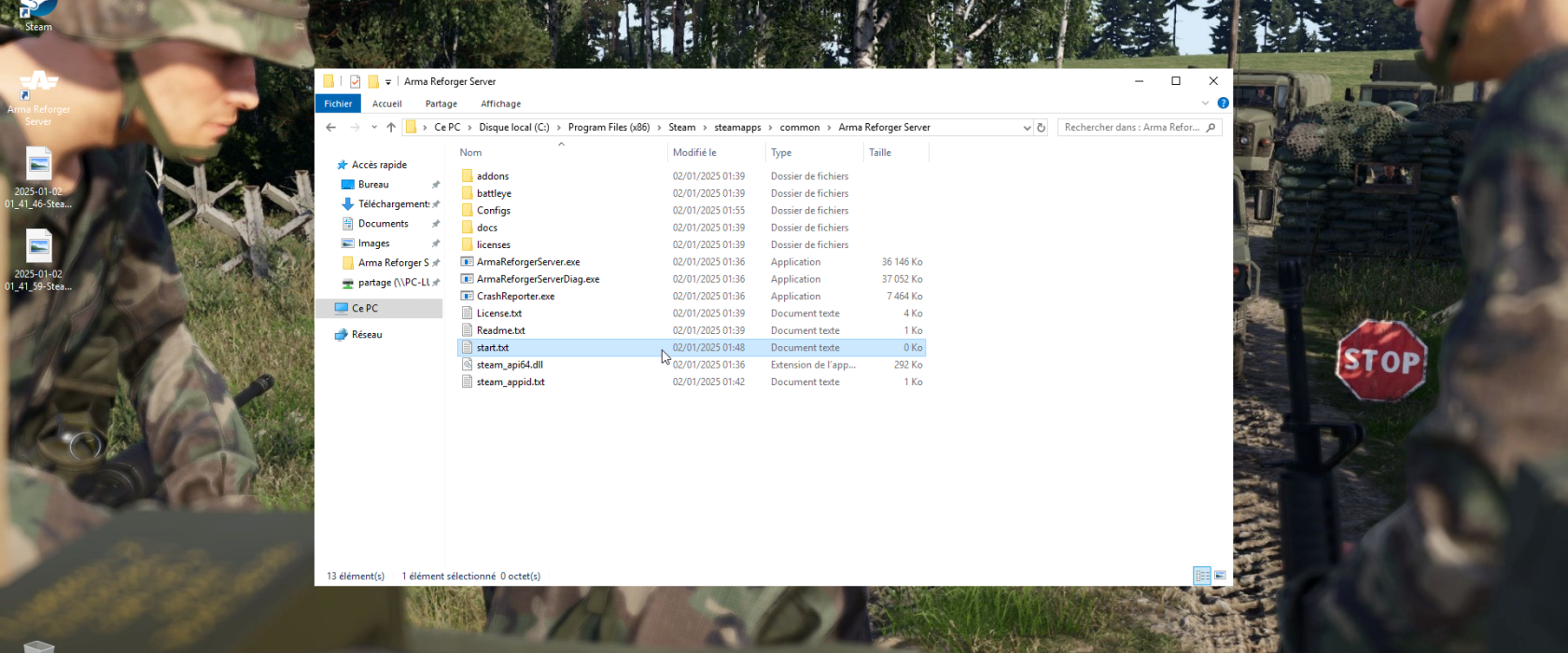Click Steam breadcrumb in the address bar

(681, 127)
